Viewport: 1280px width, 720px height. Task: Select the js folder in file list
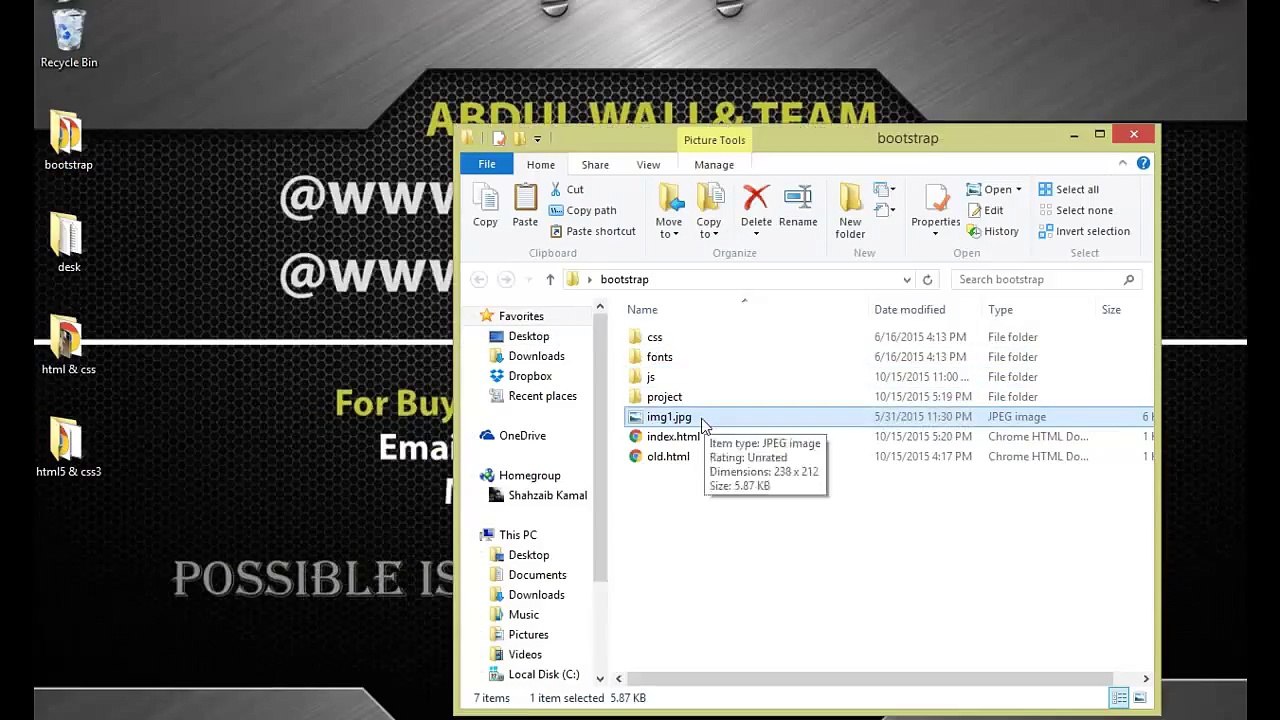[651, 377]
